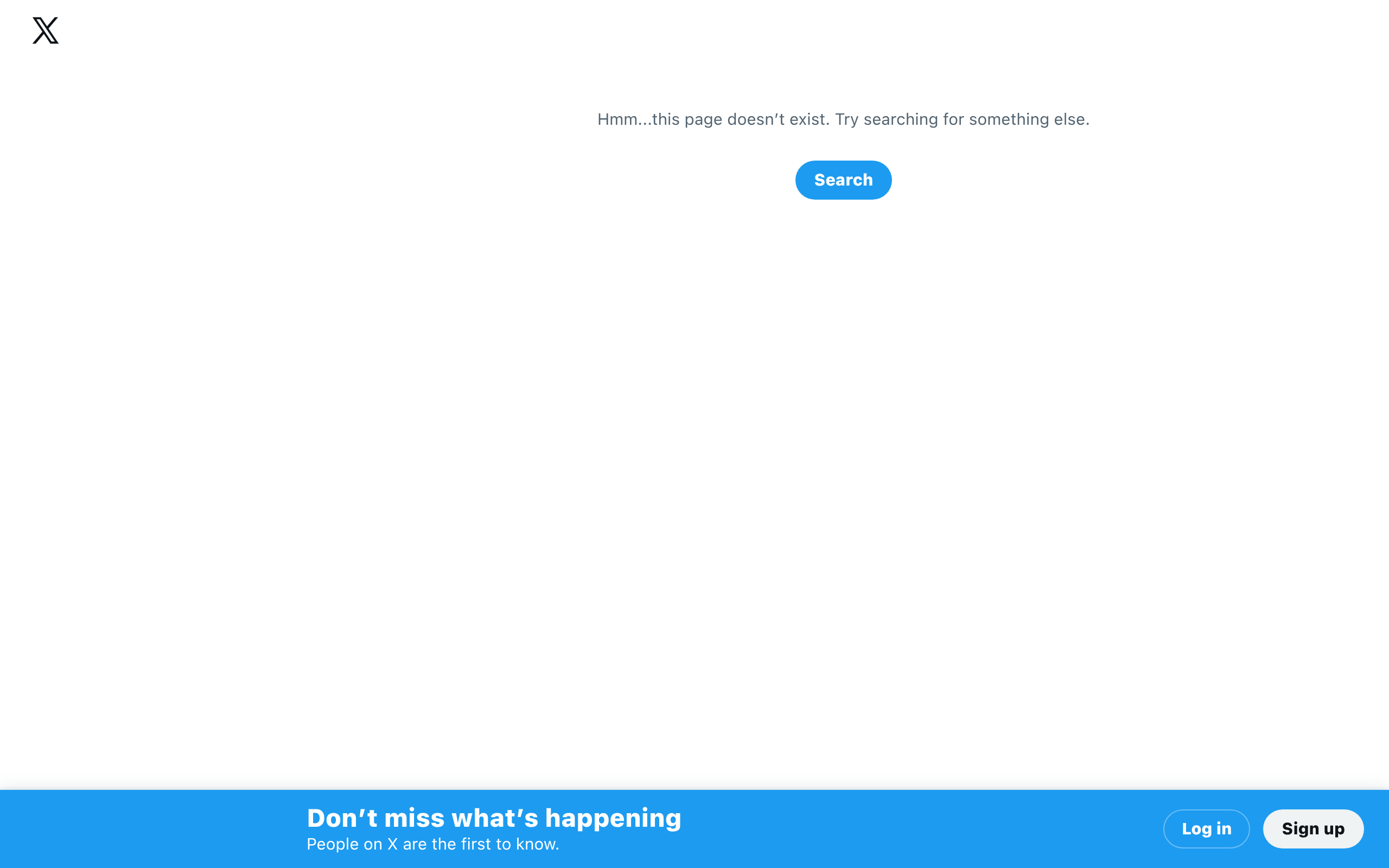
Task: Click the "Hmm..." error text at page top
Action: click(843, 119)
